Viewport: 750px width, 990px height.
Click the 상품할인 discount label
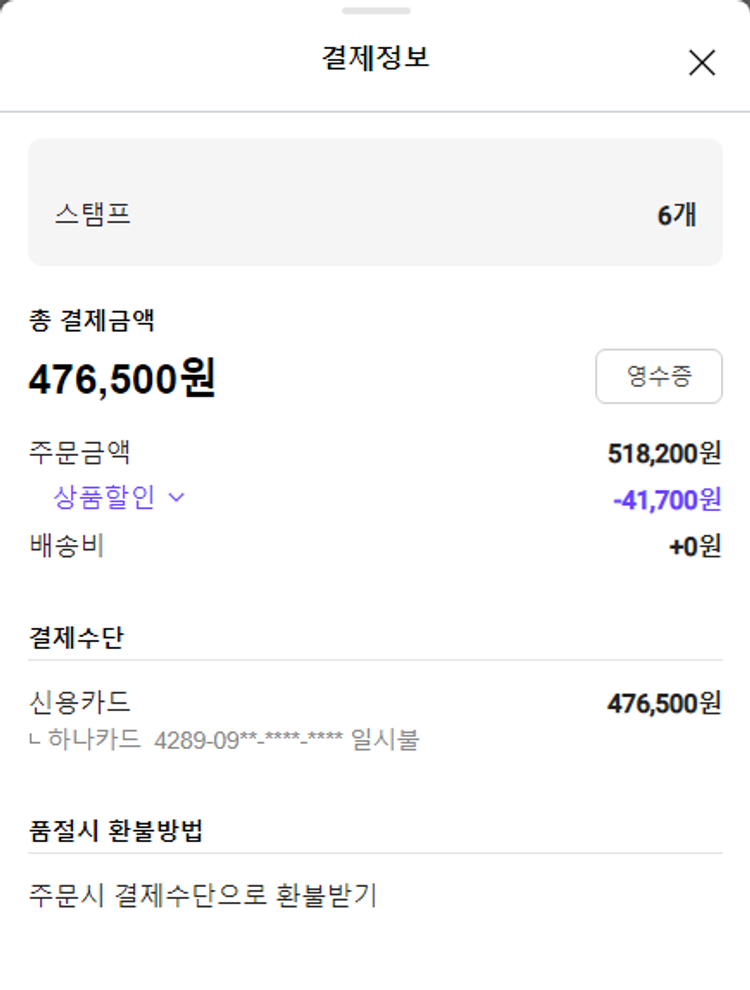(x=104, y=497)
